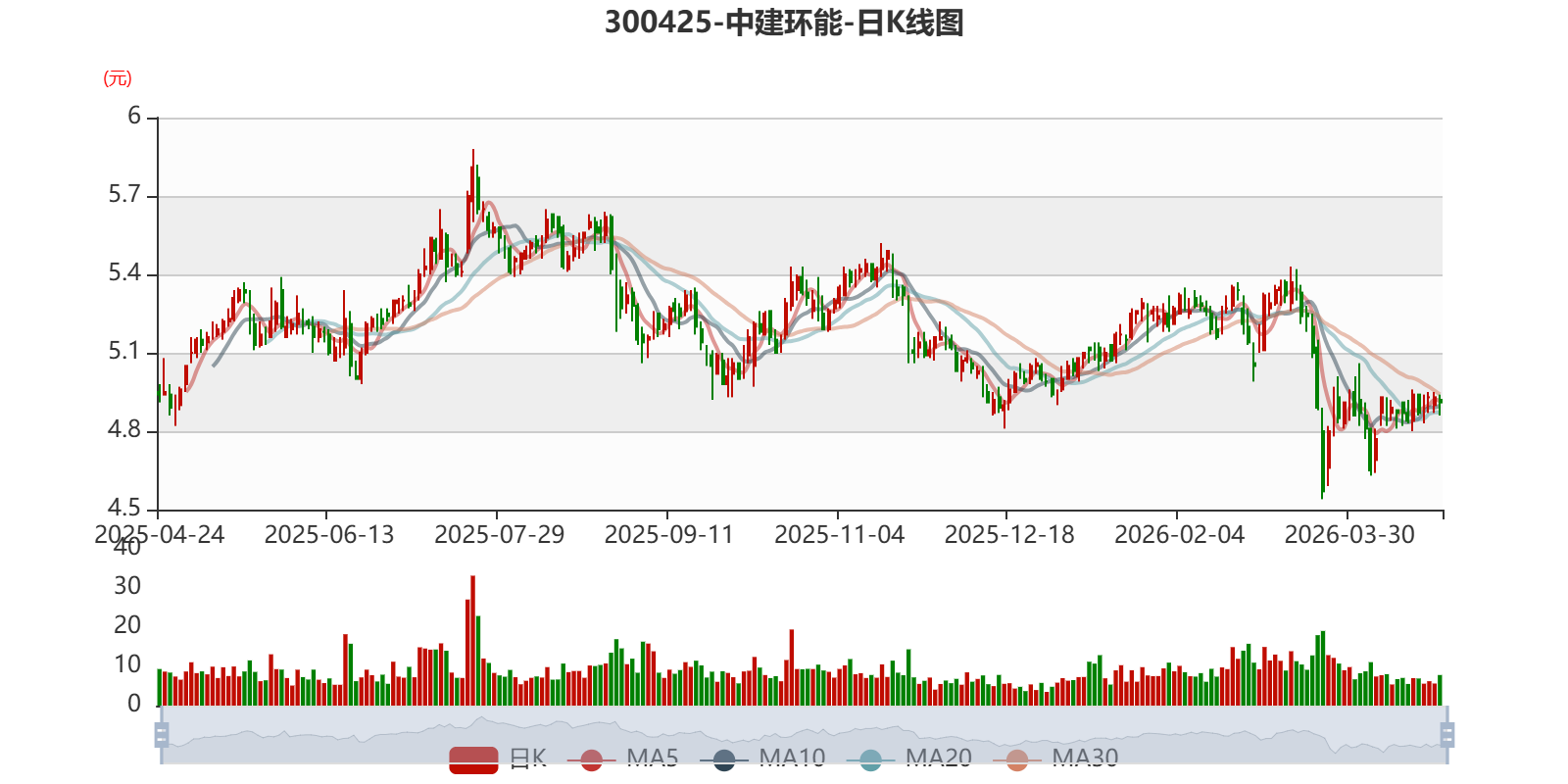Click the 5.7 price axis label
The height and width of the screenshot is (784, 1568).
[x=124, y=195]
